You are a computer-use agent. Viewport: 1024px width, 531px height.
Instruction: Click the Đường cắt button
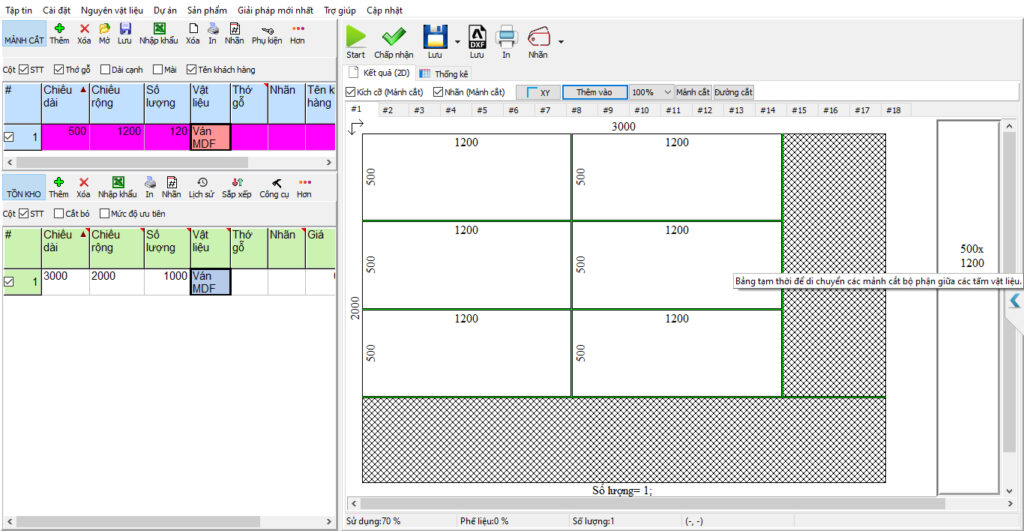tap(733, 92)
